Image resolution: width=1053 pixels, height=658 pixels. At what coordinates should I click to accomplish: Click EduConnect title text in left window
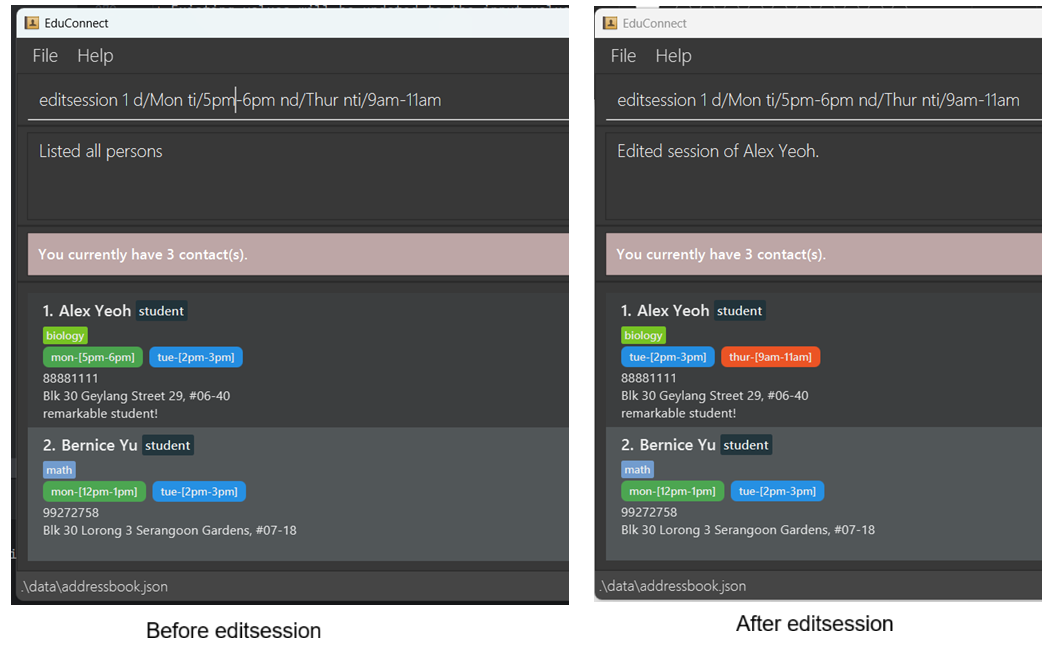[77, 23]
